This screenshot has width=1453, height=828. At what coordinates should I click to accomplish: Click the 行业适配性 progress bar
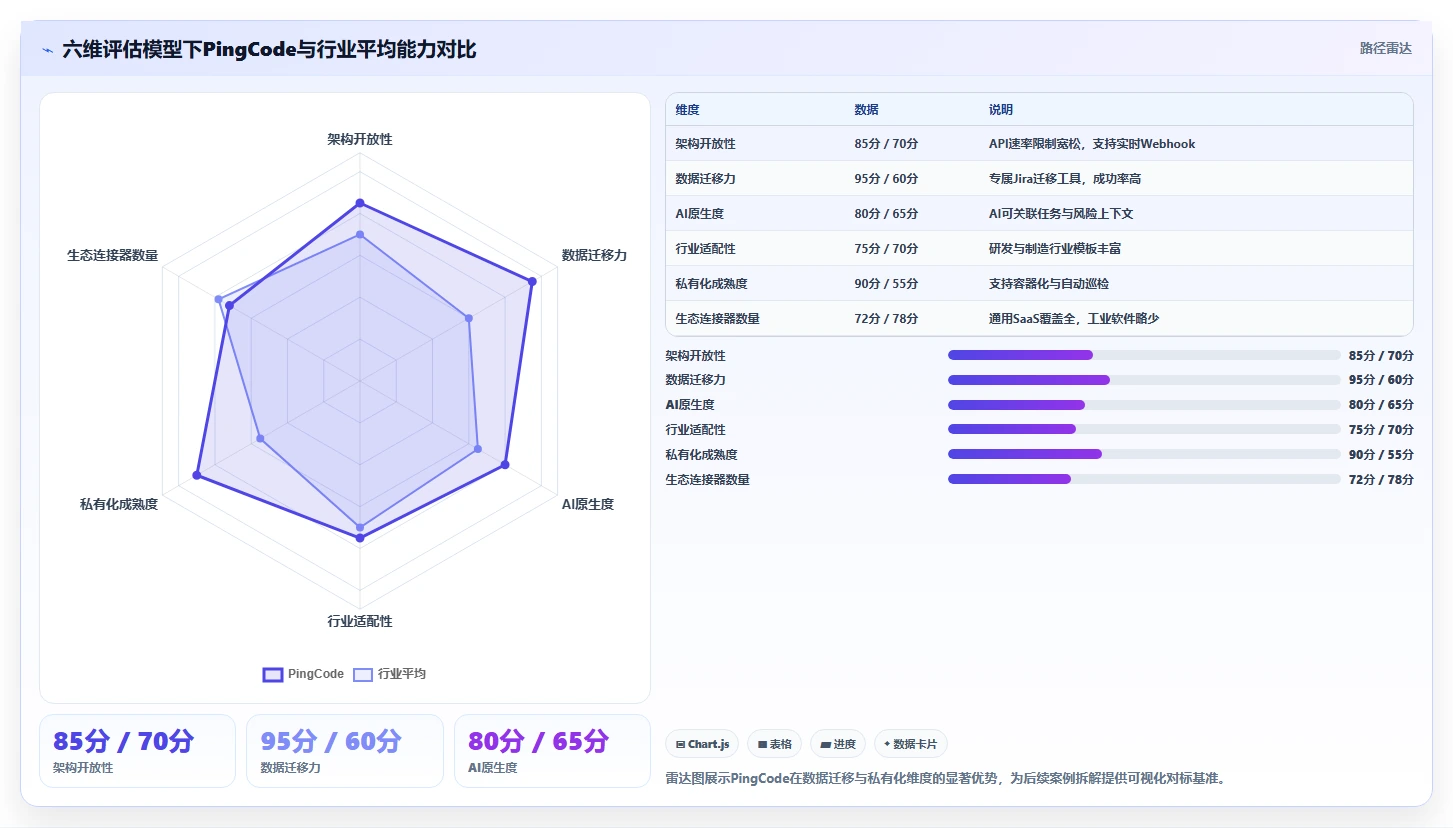coord(1144,429)
